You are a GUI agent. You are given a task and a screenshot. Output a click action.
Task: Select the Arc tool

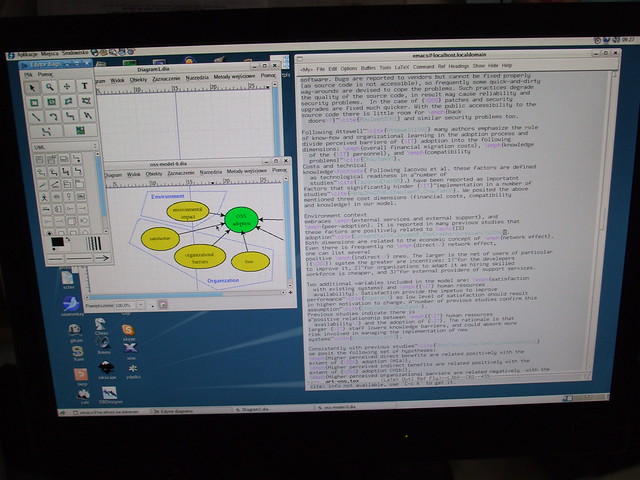pos(53,117)
